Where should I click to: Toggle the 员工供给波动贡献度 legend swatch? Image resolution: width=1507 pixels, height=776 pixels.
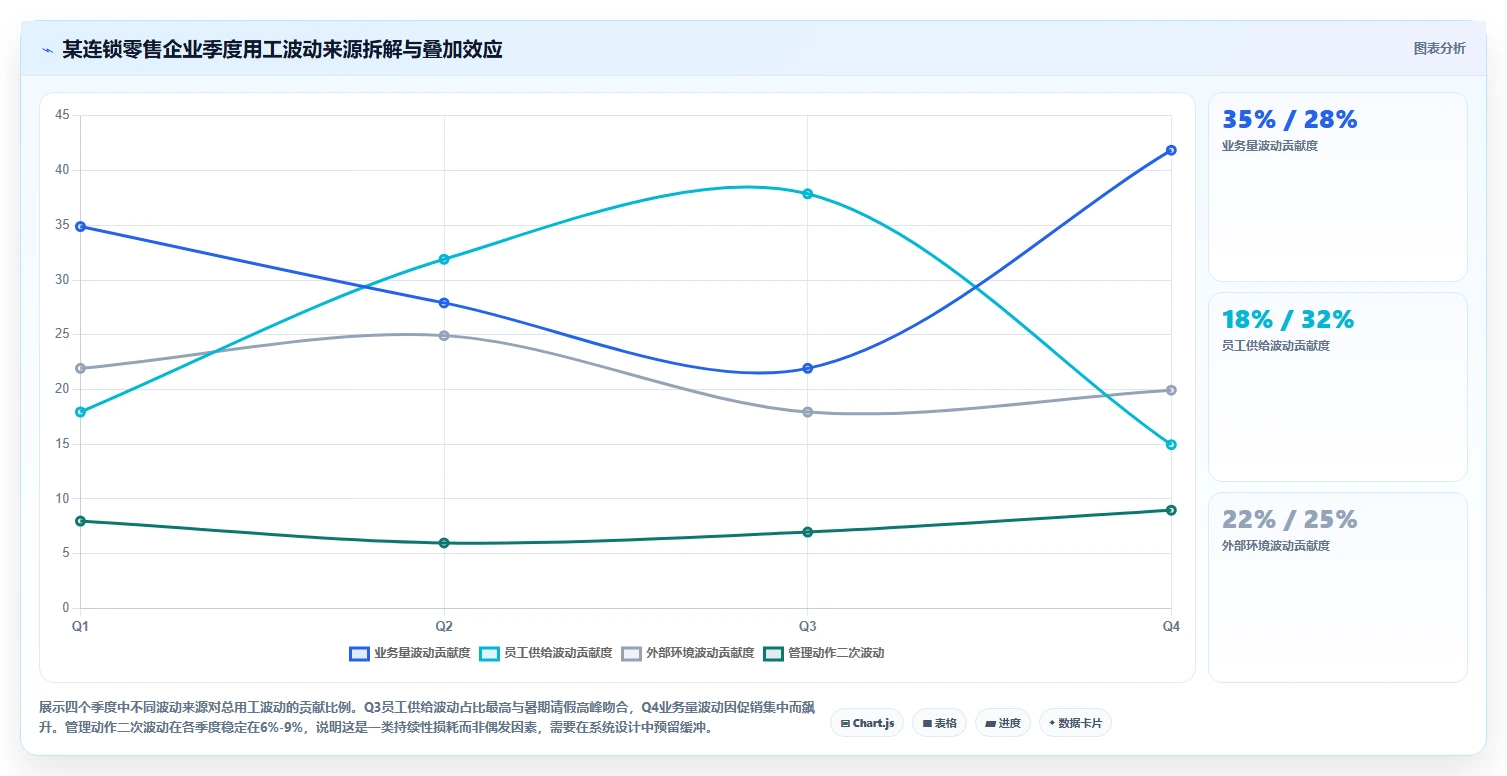pyautogui.click(x=489, y=653)
